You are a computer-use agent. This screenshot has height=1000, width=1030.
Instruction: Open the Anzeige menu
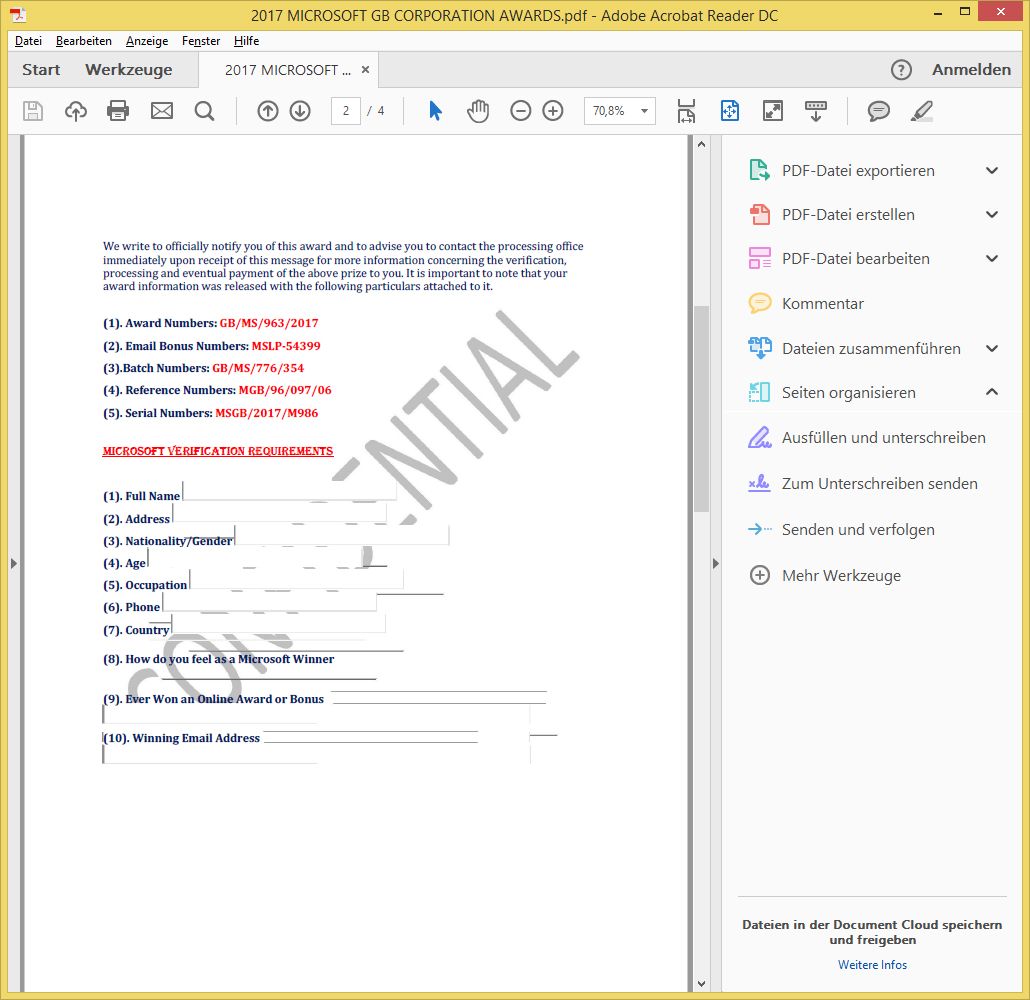click(x=146, y=41)
